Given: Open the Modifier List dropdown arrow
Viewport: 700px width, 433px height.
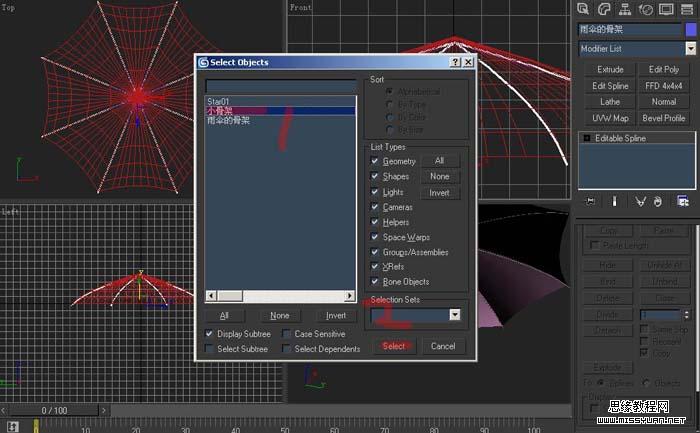Looking at the screenshot, I should tap(690, 48).
